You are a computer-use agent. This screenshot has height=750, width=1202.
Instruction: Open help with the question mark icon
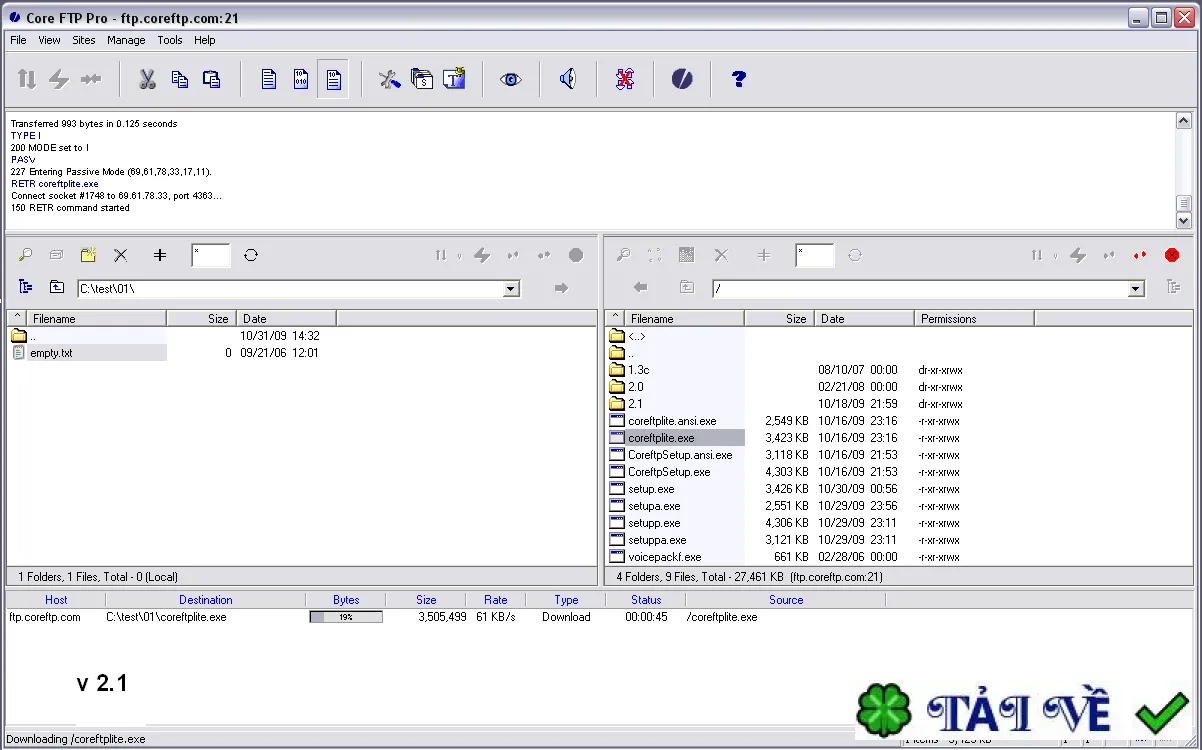739,80
